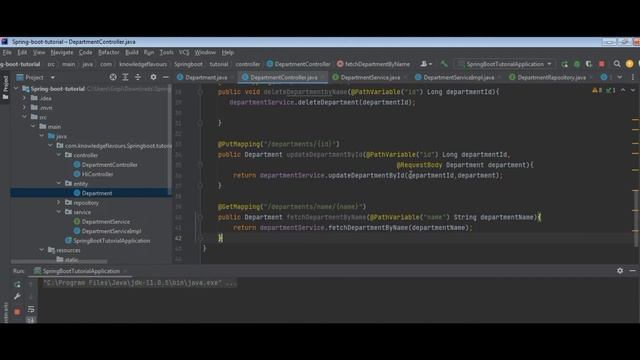Screen dimensions: 640x360
Task: Open the Navigate menu
Action: (62, 53)
